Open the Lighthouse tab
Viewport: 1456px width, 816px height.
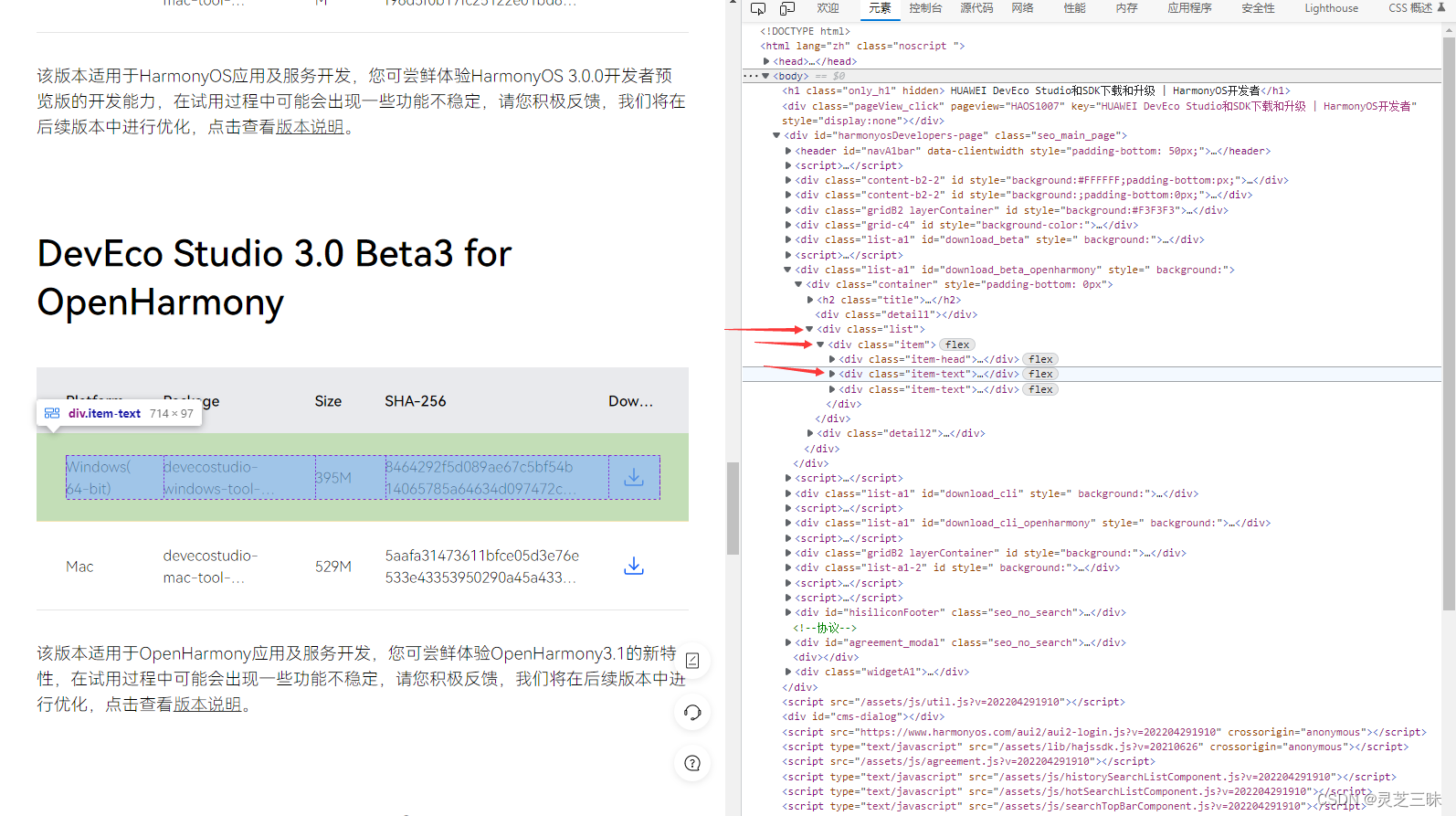(1331, 8)
